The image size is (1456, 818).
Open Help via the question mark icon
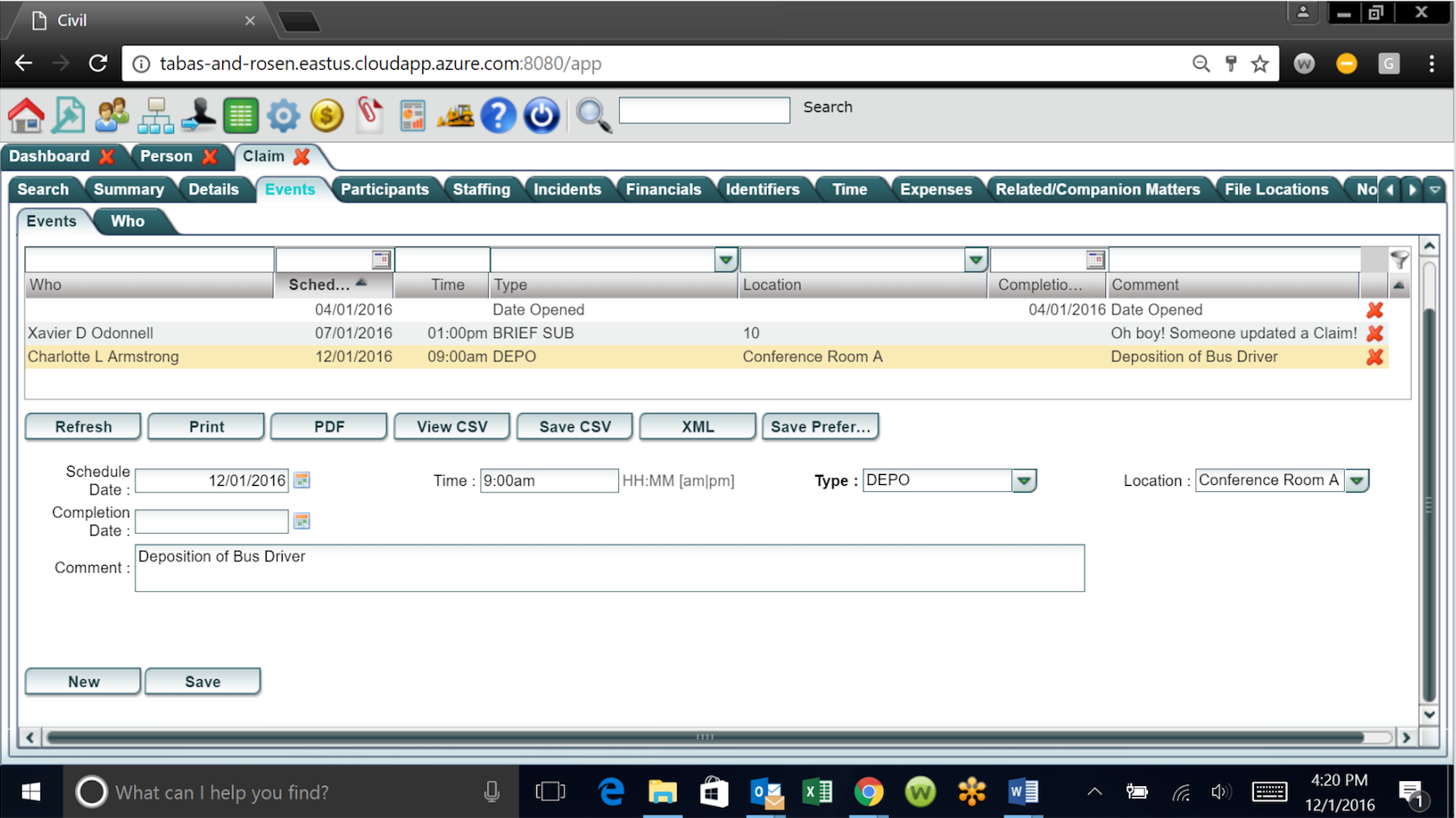click(499, 115)
